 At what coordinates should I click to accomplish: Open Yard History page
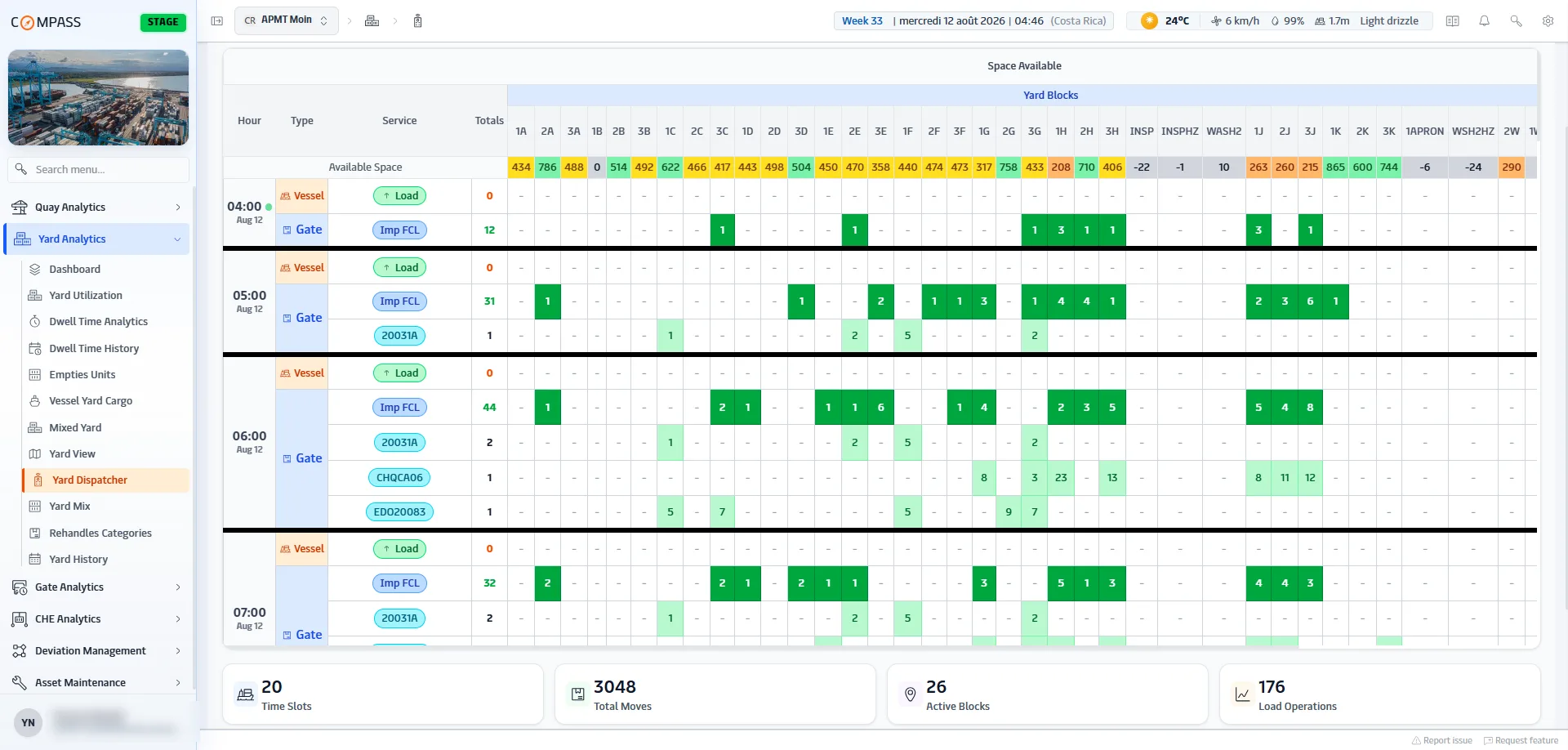point(106,560)
